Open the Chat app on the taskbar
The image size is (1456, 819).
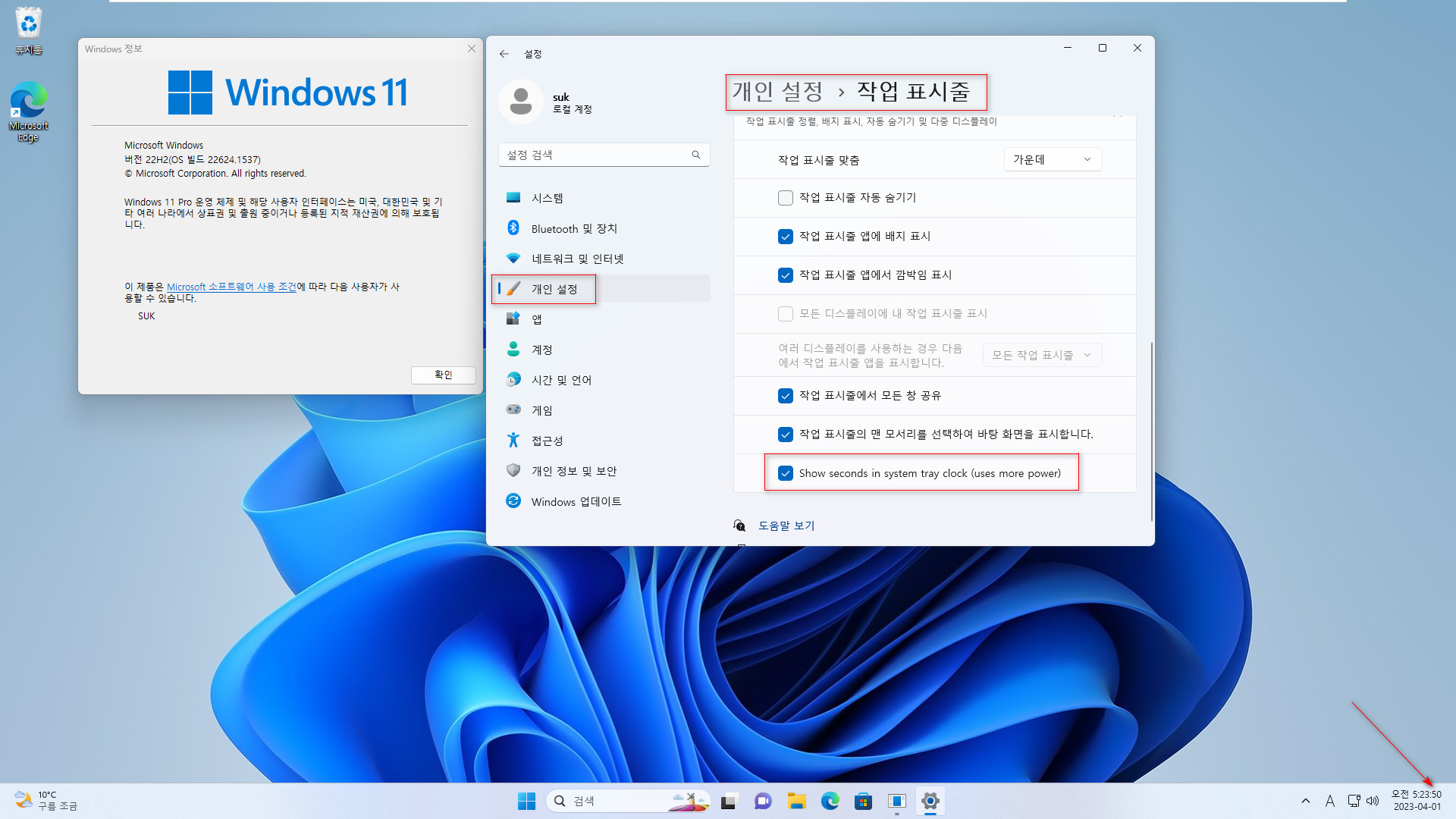tap(763, 801)
